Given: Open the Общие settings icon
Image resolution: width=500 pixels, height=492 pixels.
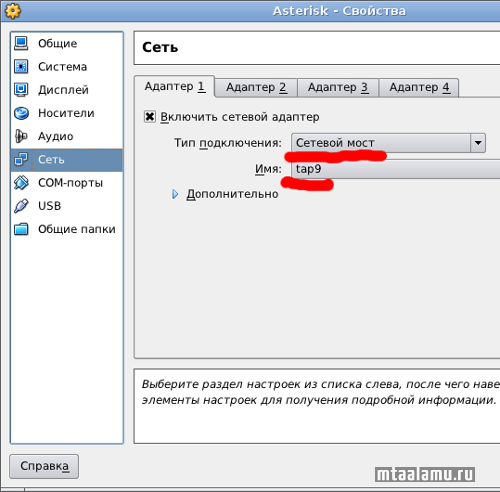Looking at the screenshot, I should pyautogui.click(x=21, y=43).
